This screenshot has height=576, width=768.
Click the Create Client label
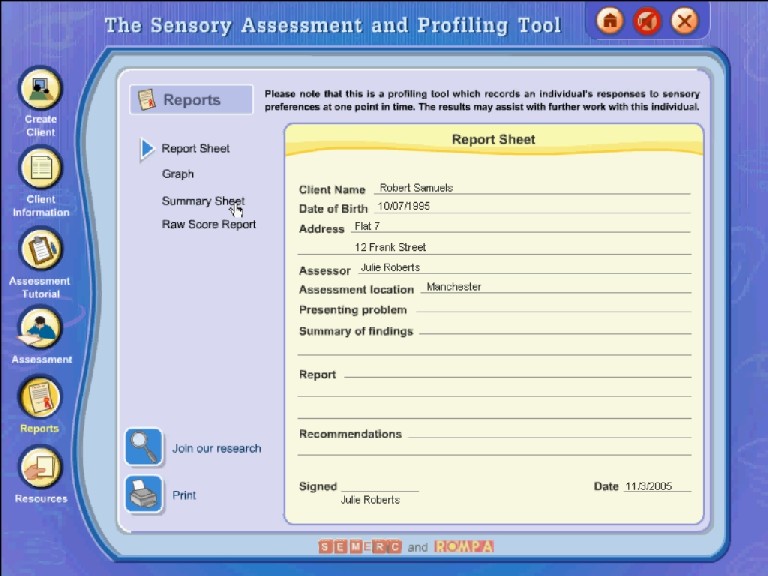tap(41, 125)
